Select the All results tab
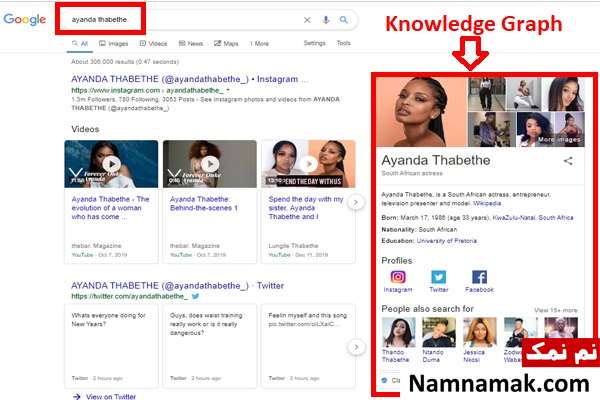This screenshot has height=400, width=600. pos(80,44)
